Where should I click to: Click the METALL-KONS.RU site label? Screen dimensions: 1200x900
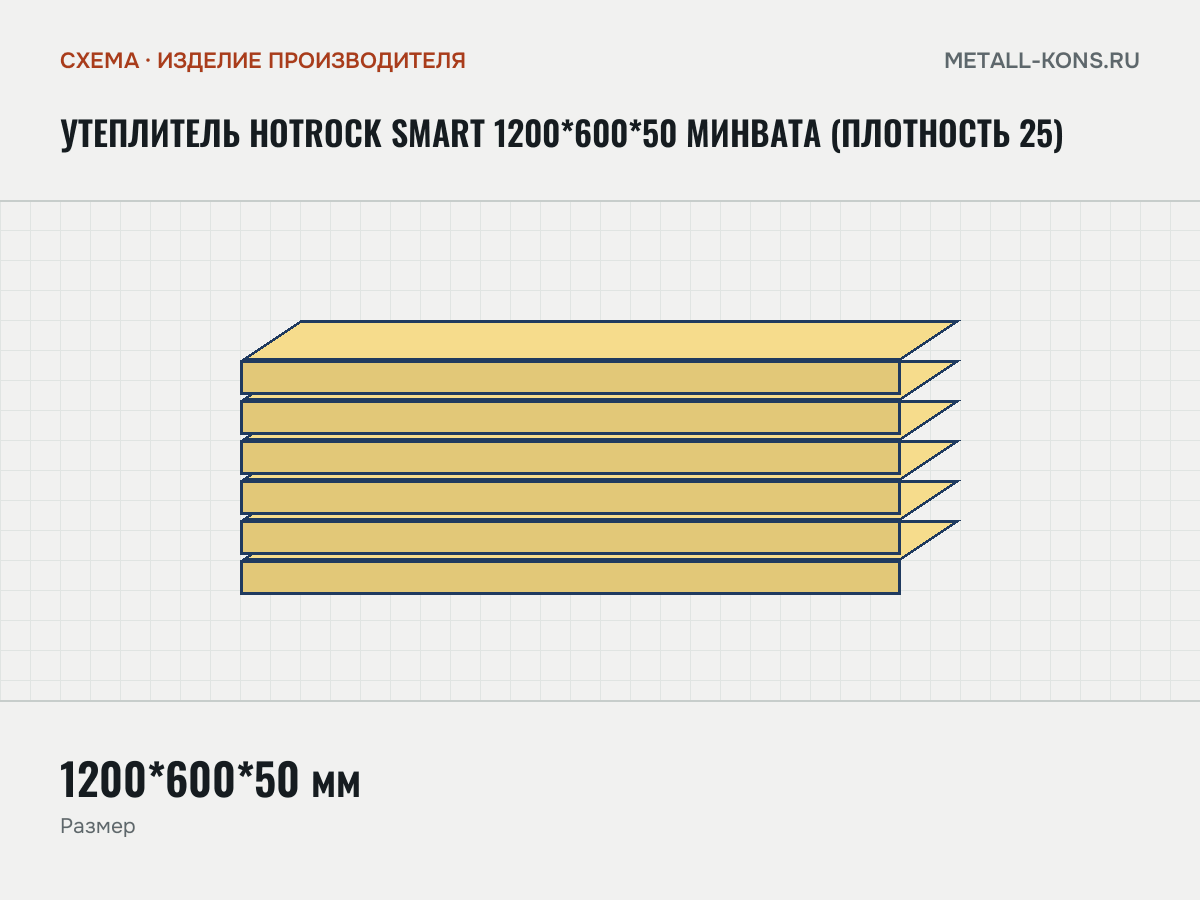[x=1042, y=60]
